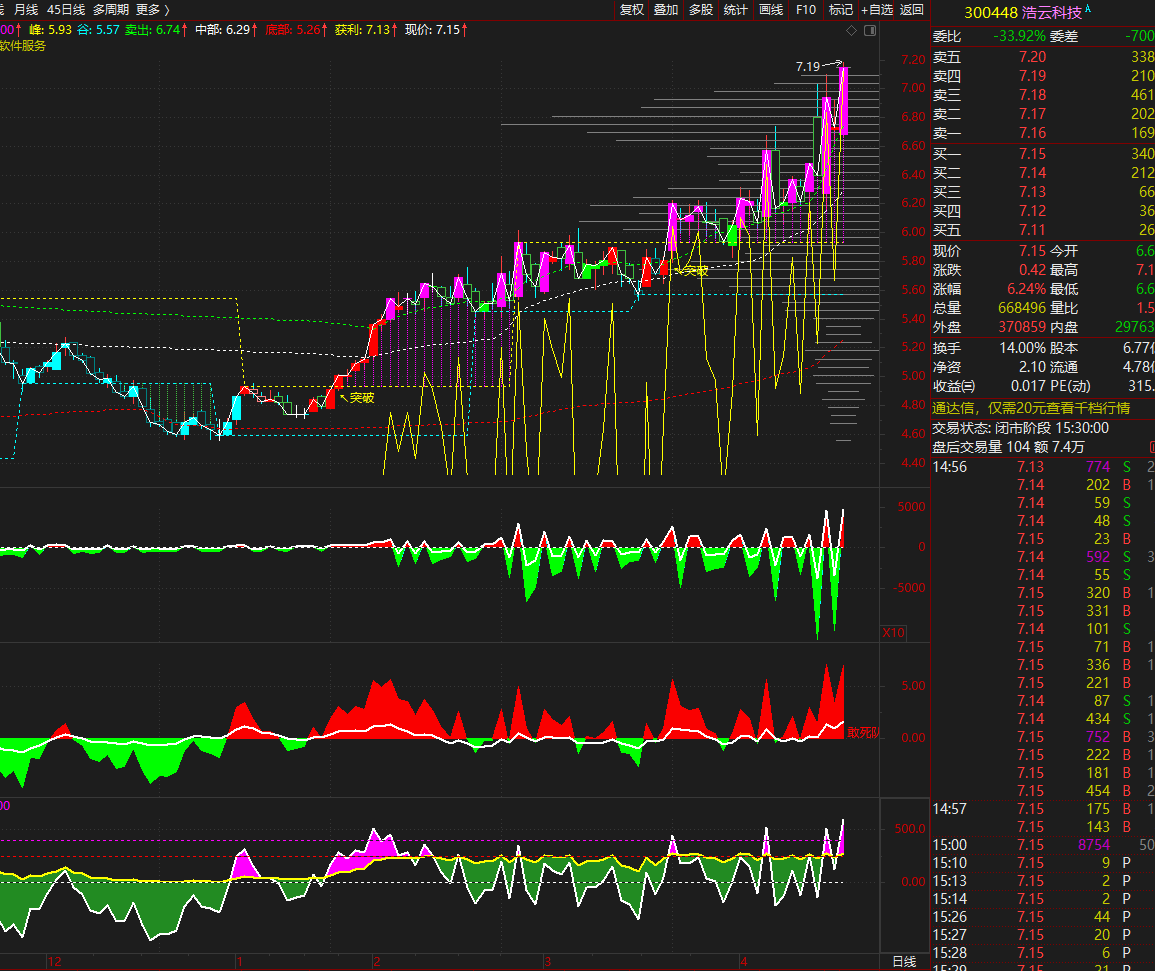
Task: Click the 突破 breakout arrow marker near 4.80
Action: click(356, 397)
